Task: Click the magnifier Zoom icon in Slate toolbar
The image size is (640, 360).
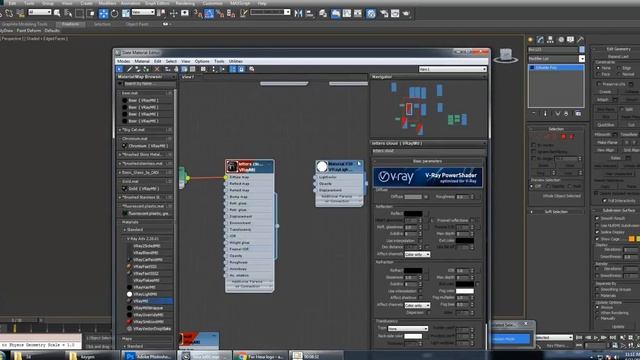Action: coord(252,69)
